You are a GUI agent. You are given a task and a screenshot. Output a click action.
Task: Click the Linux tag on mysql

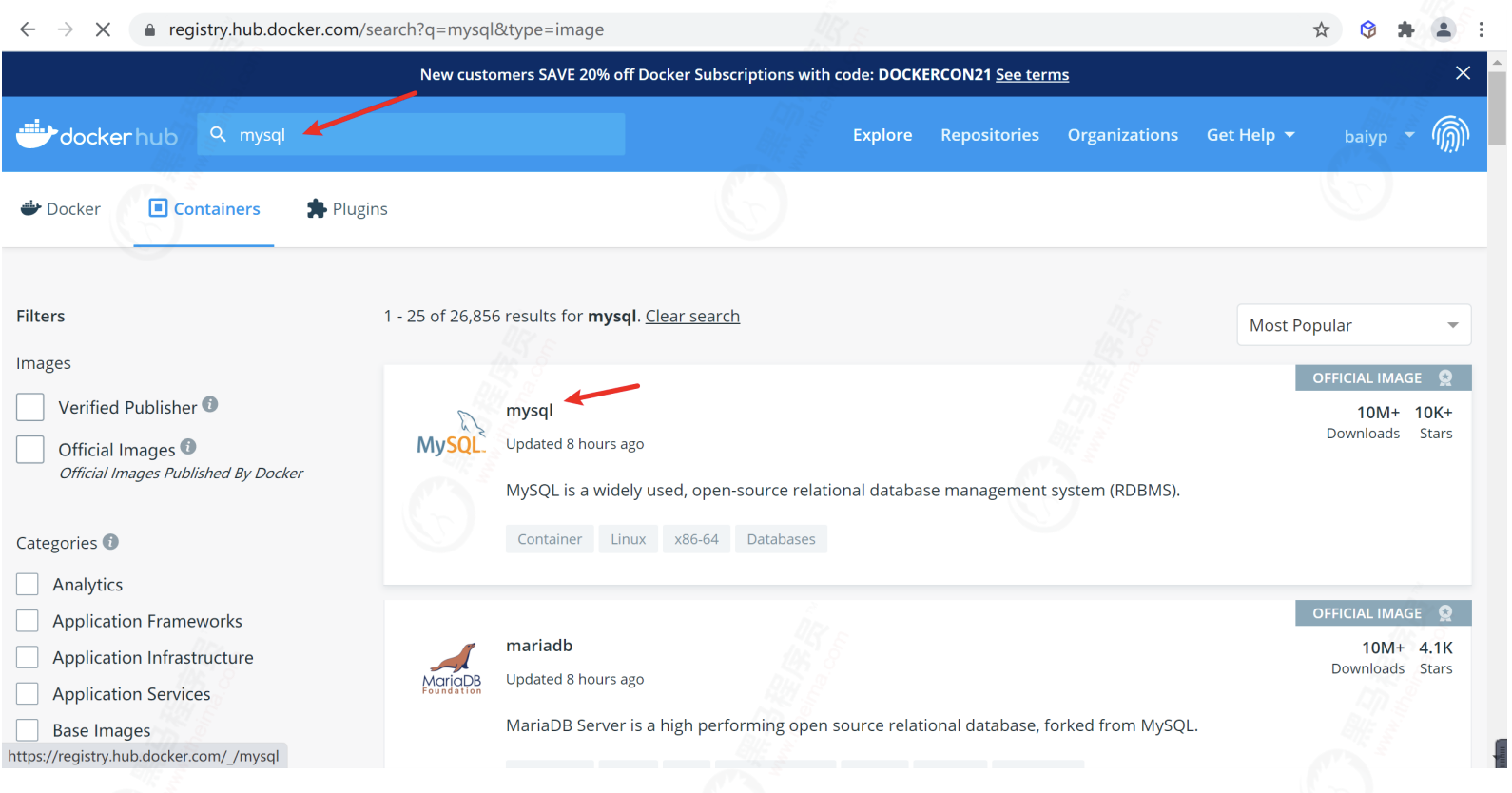(628, 539)
